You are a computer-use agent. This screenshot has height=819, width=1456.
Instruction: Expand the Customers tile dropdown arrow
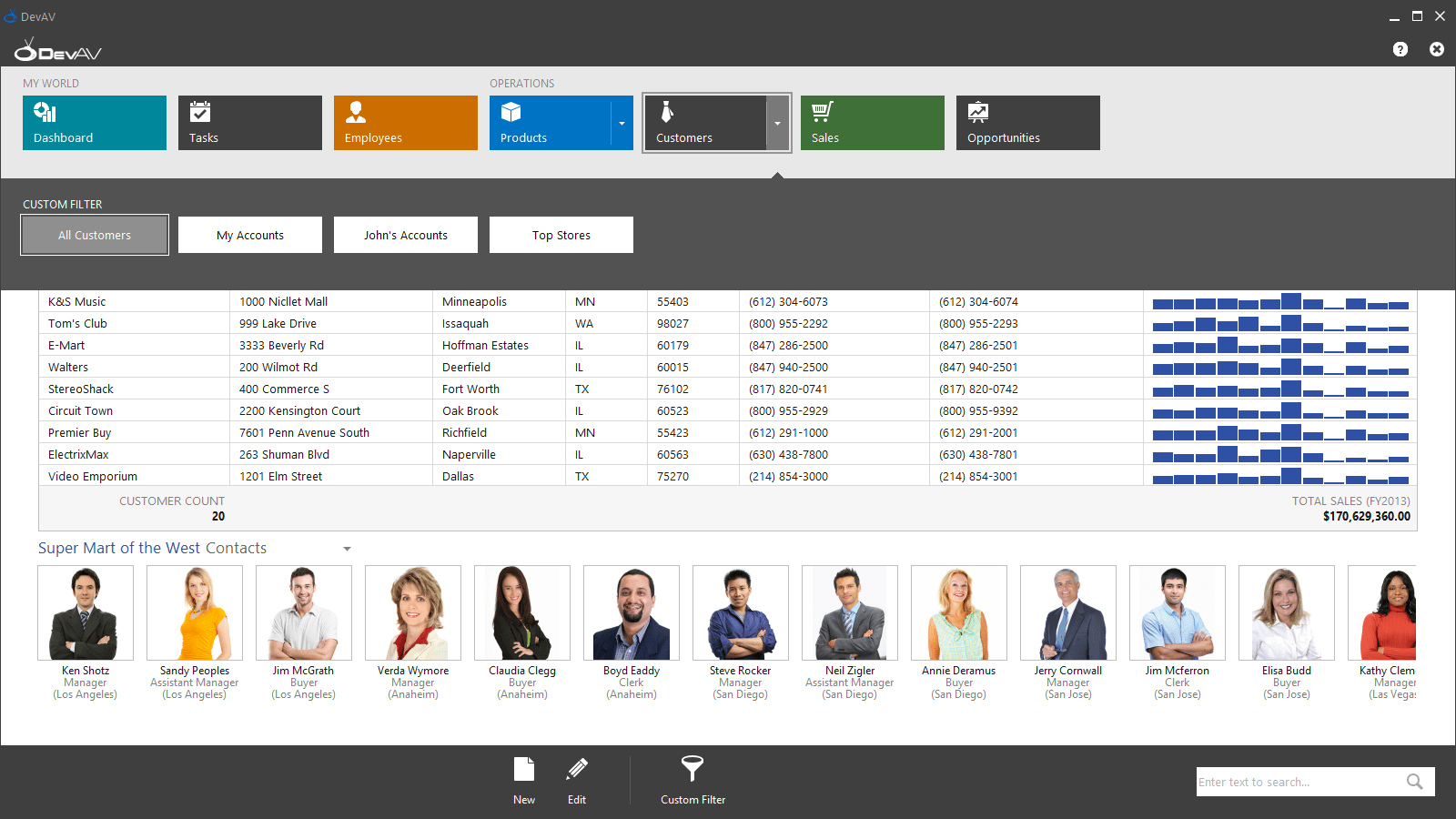pyautogui.click(x=777, y=123)
